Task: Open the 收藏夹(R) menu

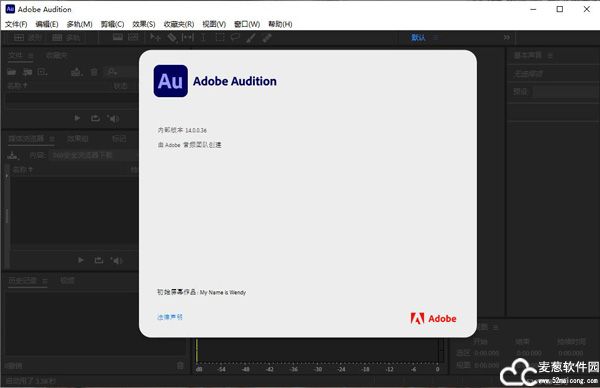Action: [179, 24]
